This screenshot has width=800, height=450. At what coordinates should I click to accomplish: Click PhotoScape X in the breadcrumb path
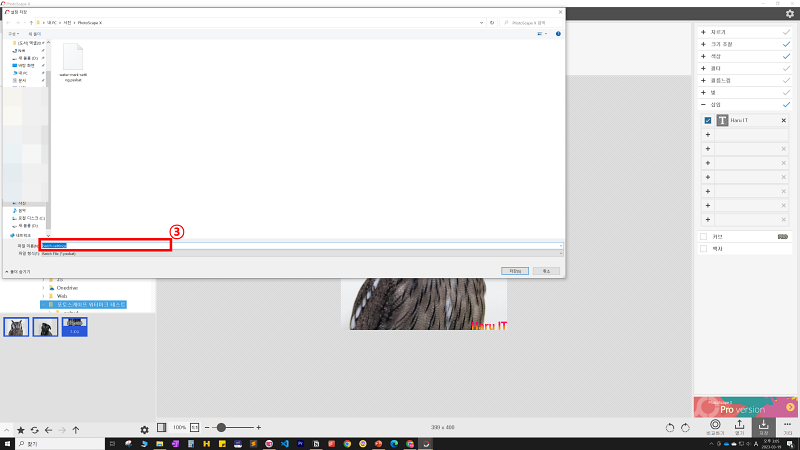pyautogui.click(x=90, y=22)
